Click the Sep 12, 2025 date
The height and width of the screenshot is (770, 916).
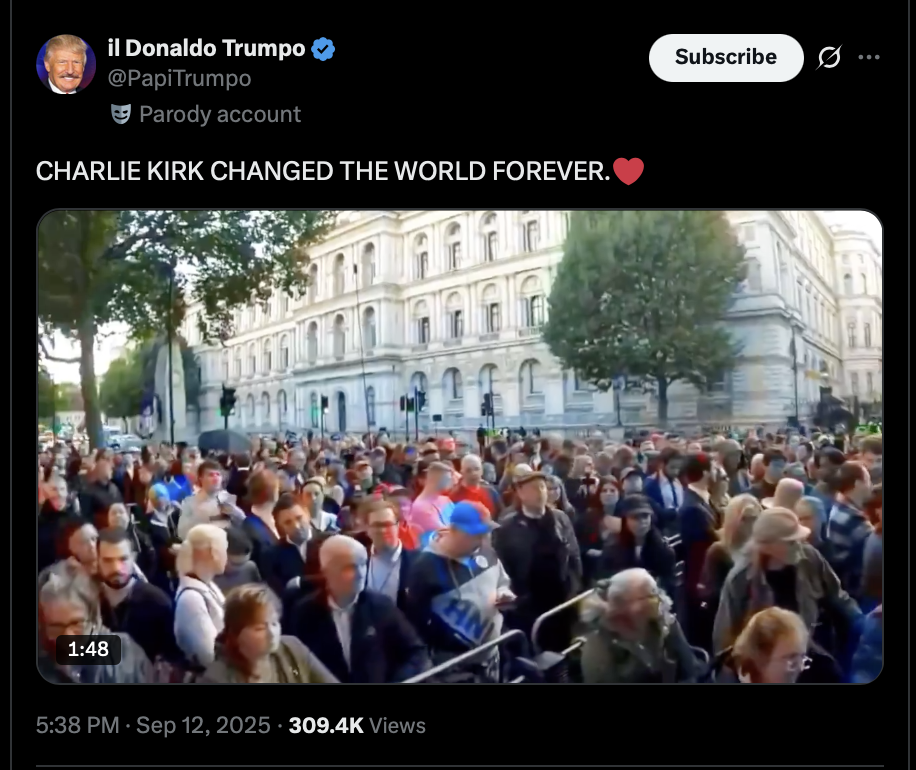click(203, 726)
